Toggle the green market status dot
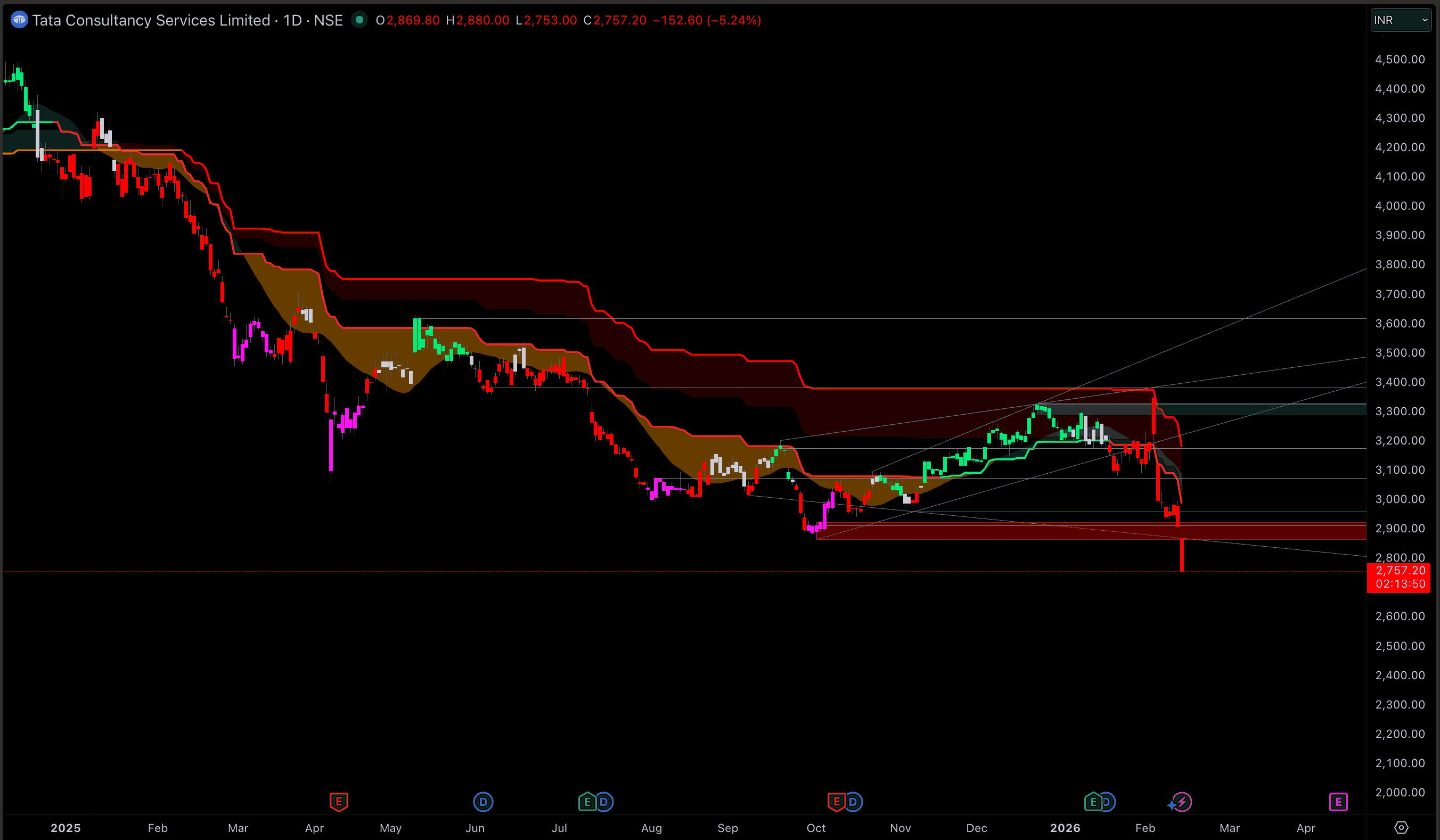 (359, 20)
